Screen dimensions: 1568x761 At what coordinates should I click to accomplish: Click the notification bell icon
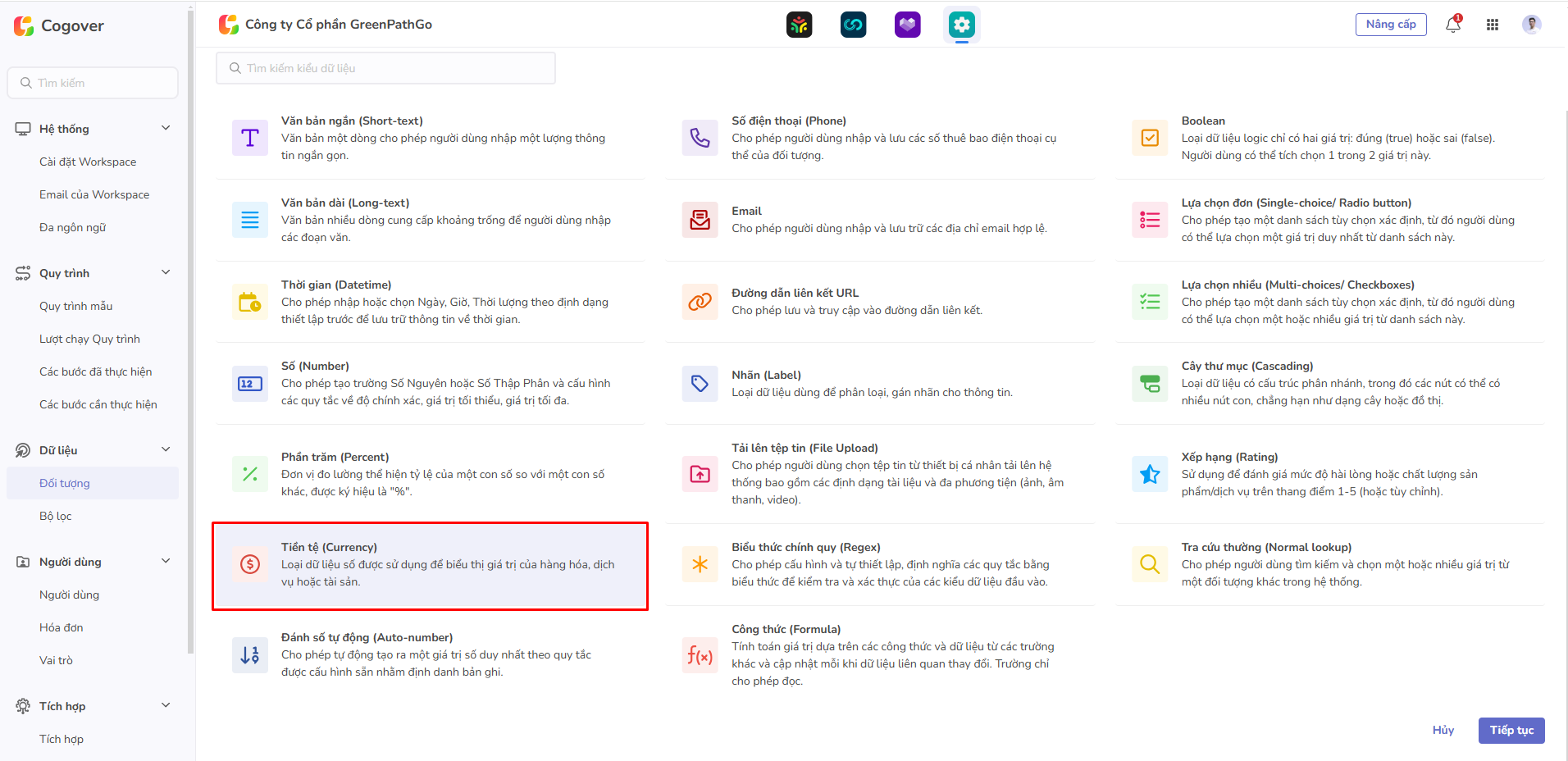1452,25
